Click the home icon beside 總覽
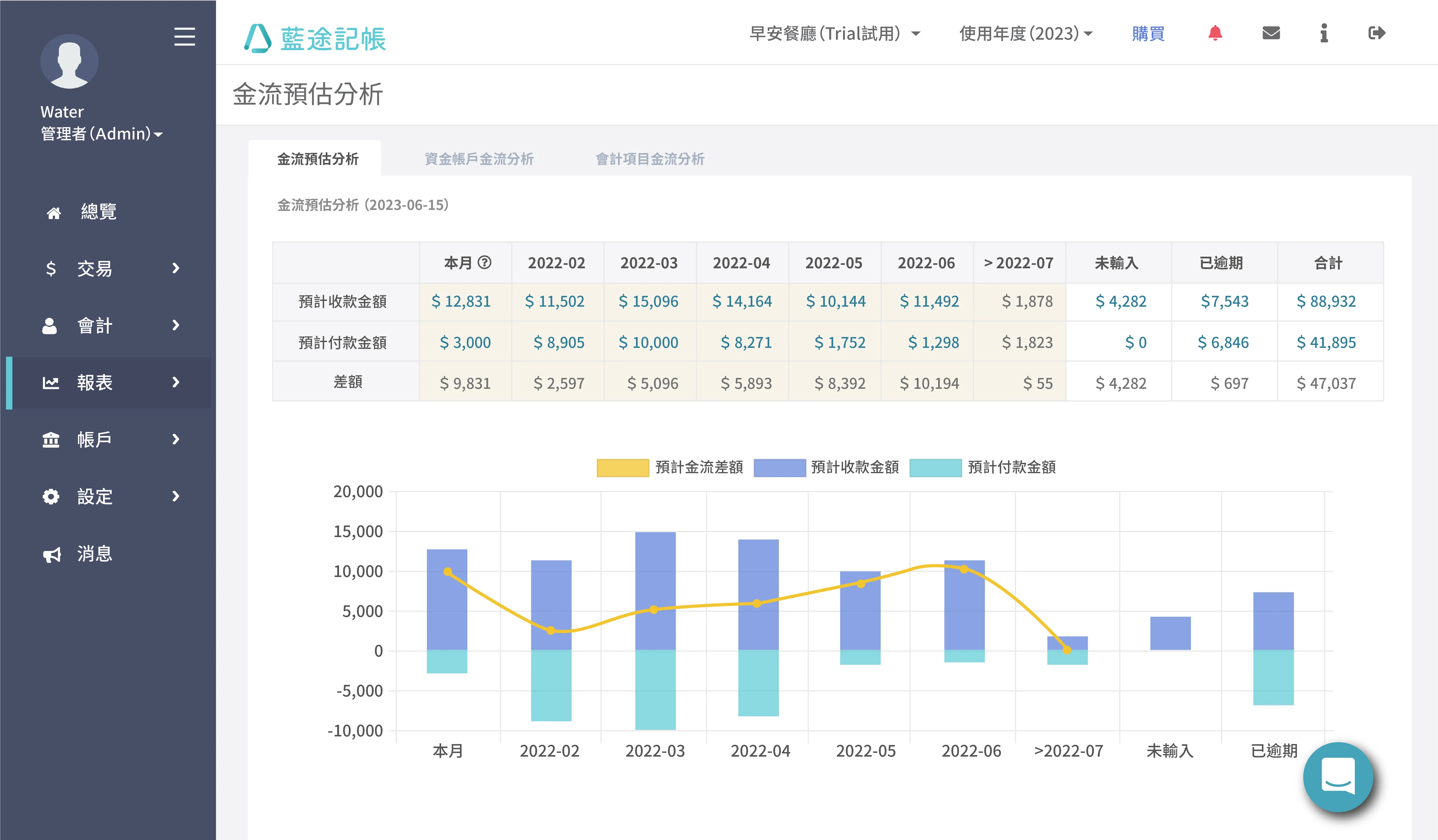The image size is (1438, 840). tap(54, 213)
